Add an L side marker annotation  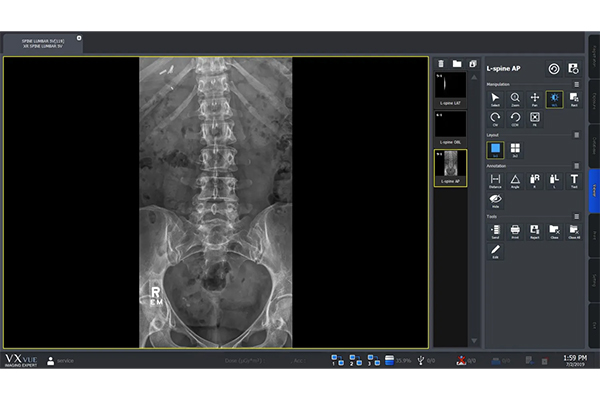[x=554, y=181]
